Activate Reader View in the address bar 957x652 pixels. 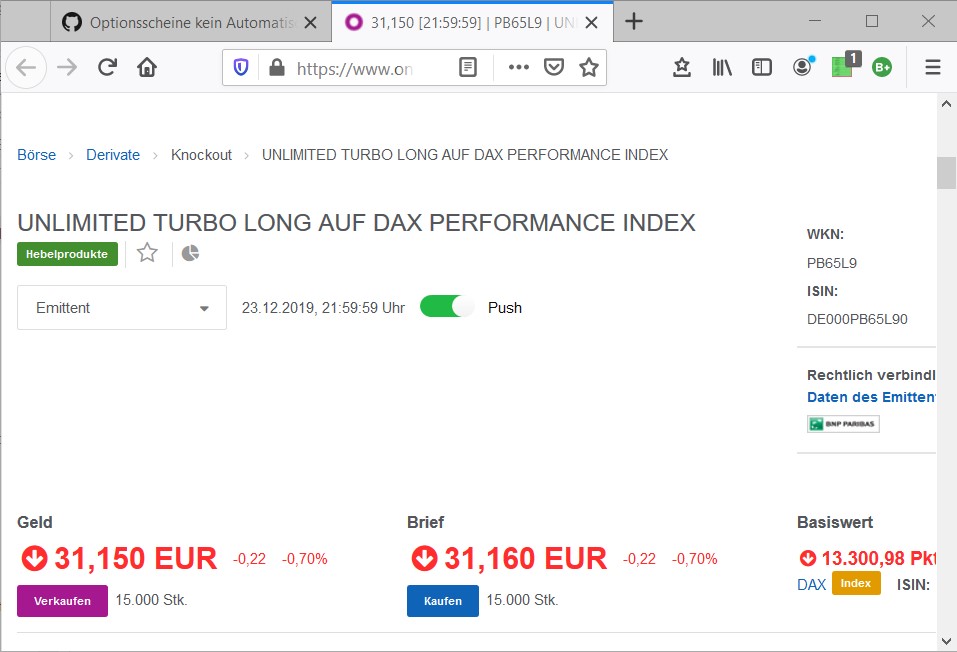click(x=466, y=66)
